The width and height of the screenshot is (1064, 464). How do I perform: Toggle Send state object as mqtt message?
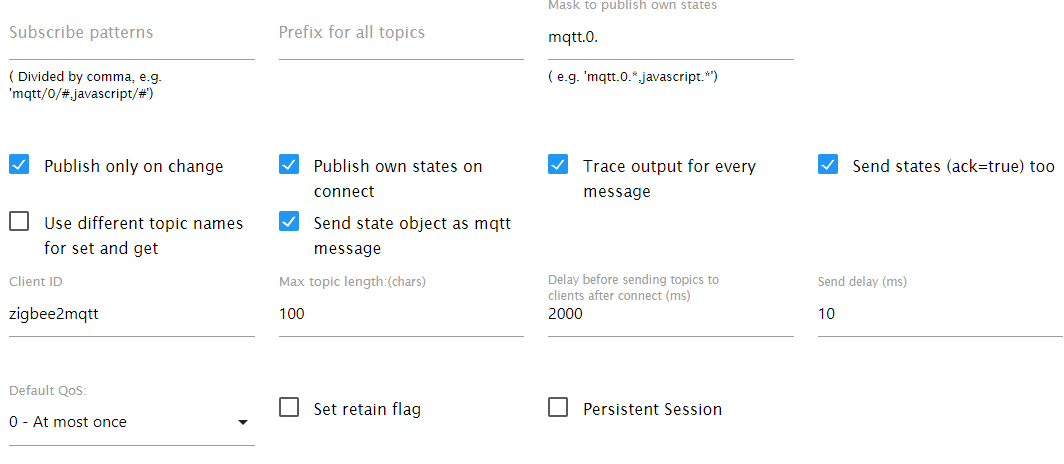tap(289, 222)
